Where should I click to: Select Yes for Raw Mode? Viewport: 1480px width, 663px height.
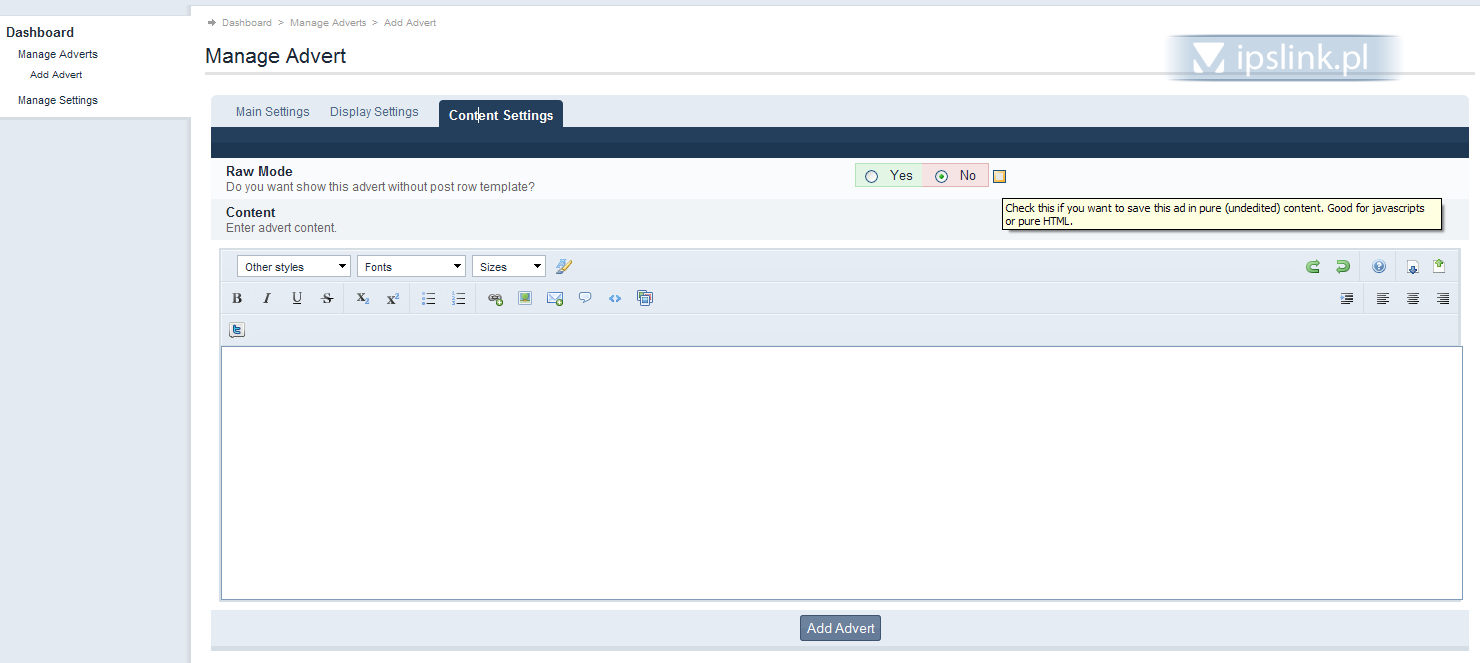[x=872, y=176]
